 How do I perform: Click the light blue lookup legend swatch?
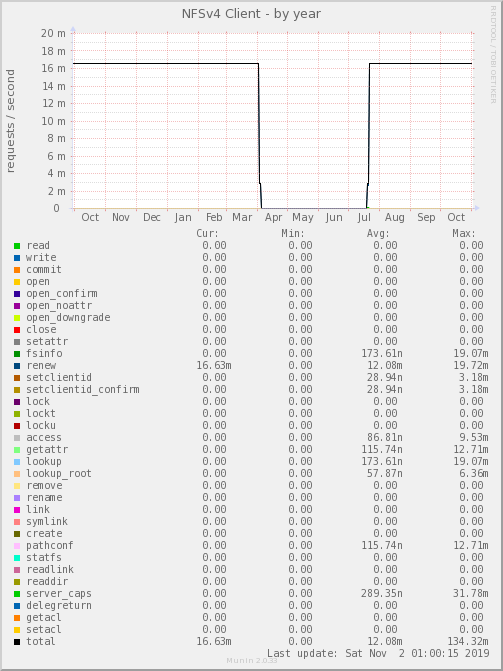pyautogui.click(x=17, y=462)
